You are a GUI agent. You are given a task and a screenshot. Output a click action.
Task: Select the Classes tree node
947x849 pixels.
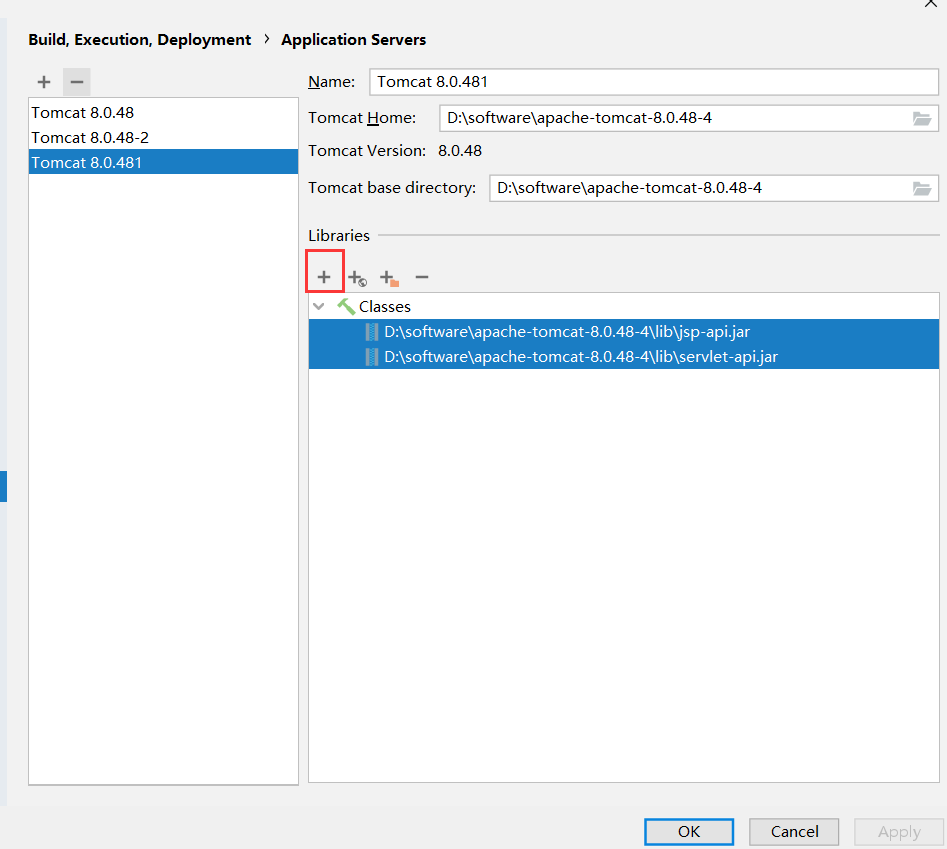pyautogui.click(x=624, y=307)
